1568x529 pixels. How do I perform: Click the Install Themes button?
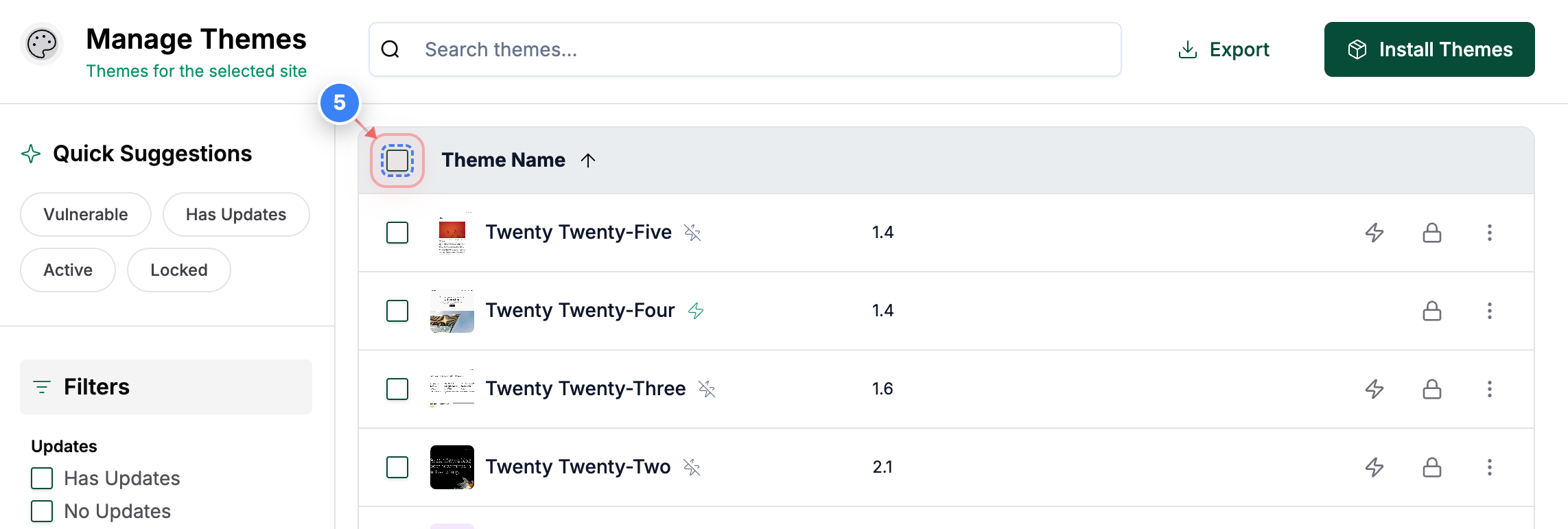(1429, 49)
